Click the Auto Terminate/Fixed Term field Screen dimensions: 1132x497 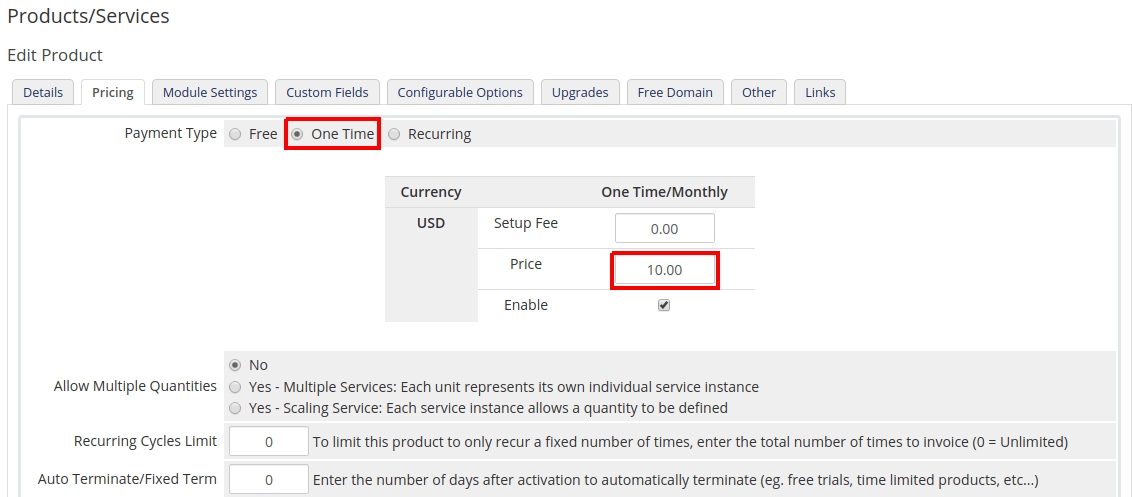[269, 480]
